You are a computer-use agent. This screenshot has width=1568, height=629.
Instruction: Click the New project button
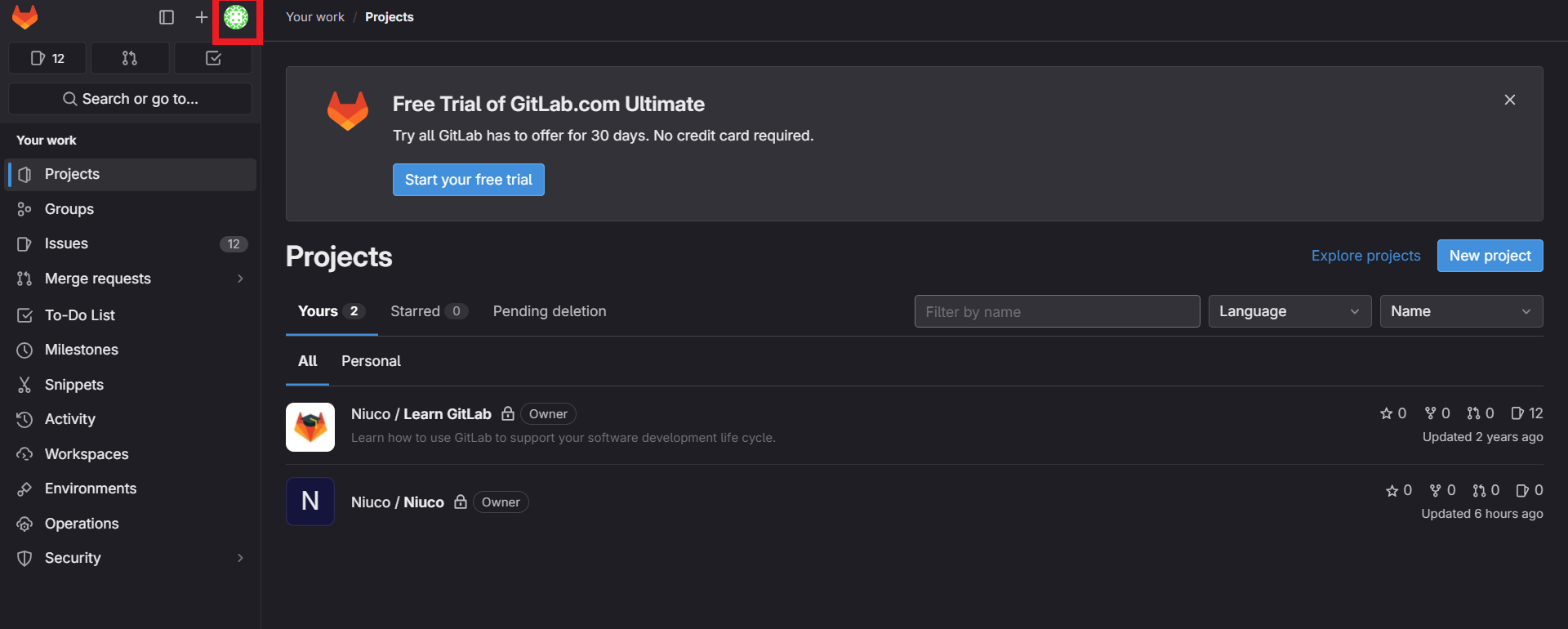tap(1490, 256)
